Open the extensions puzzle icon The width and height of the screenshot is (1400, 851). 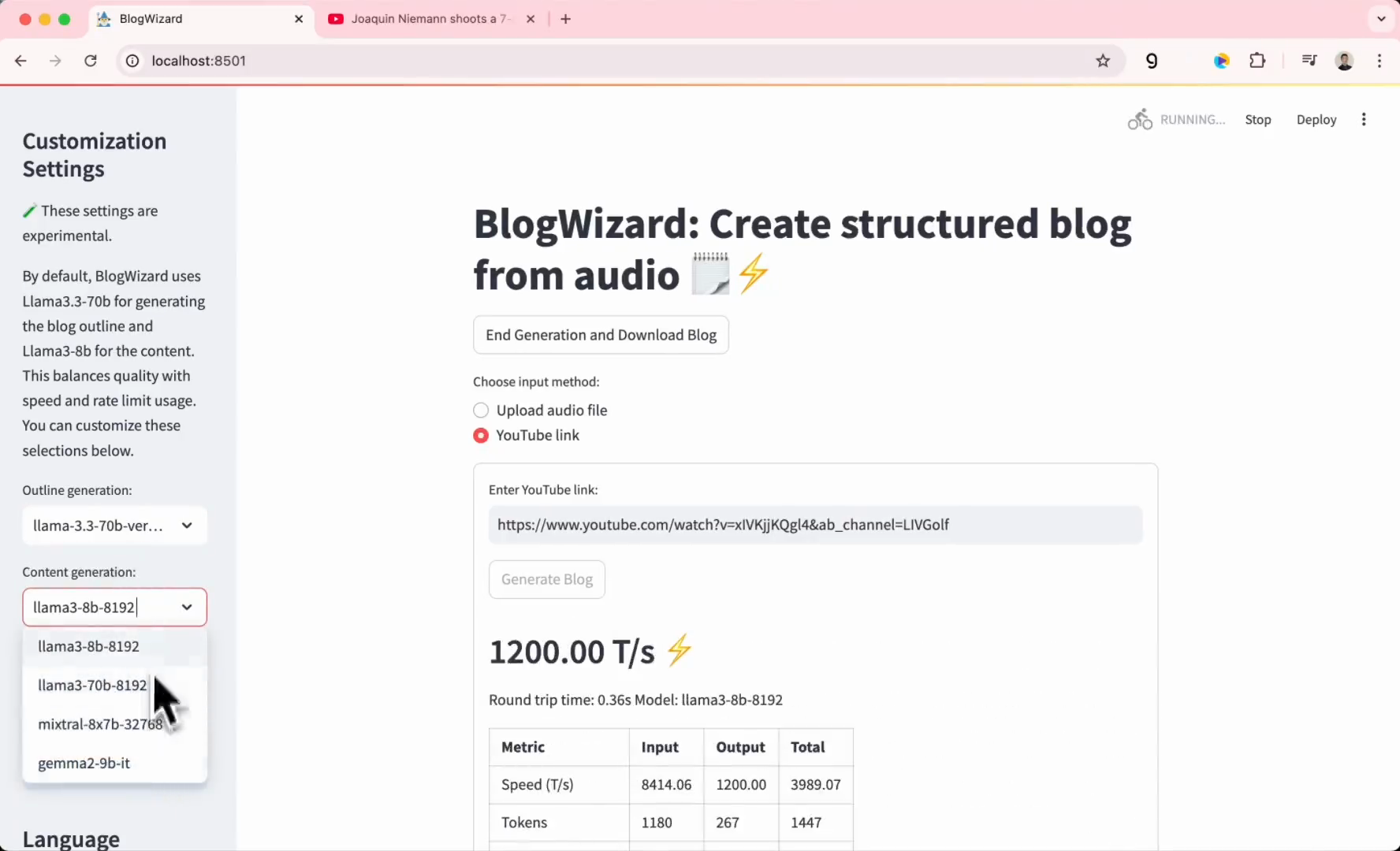pos(1257,61)
